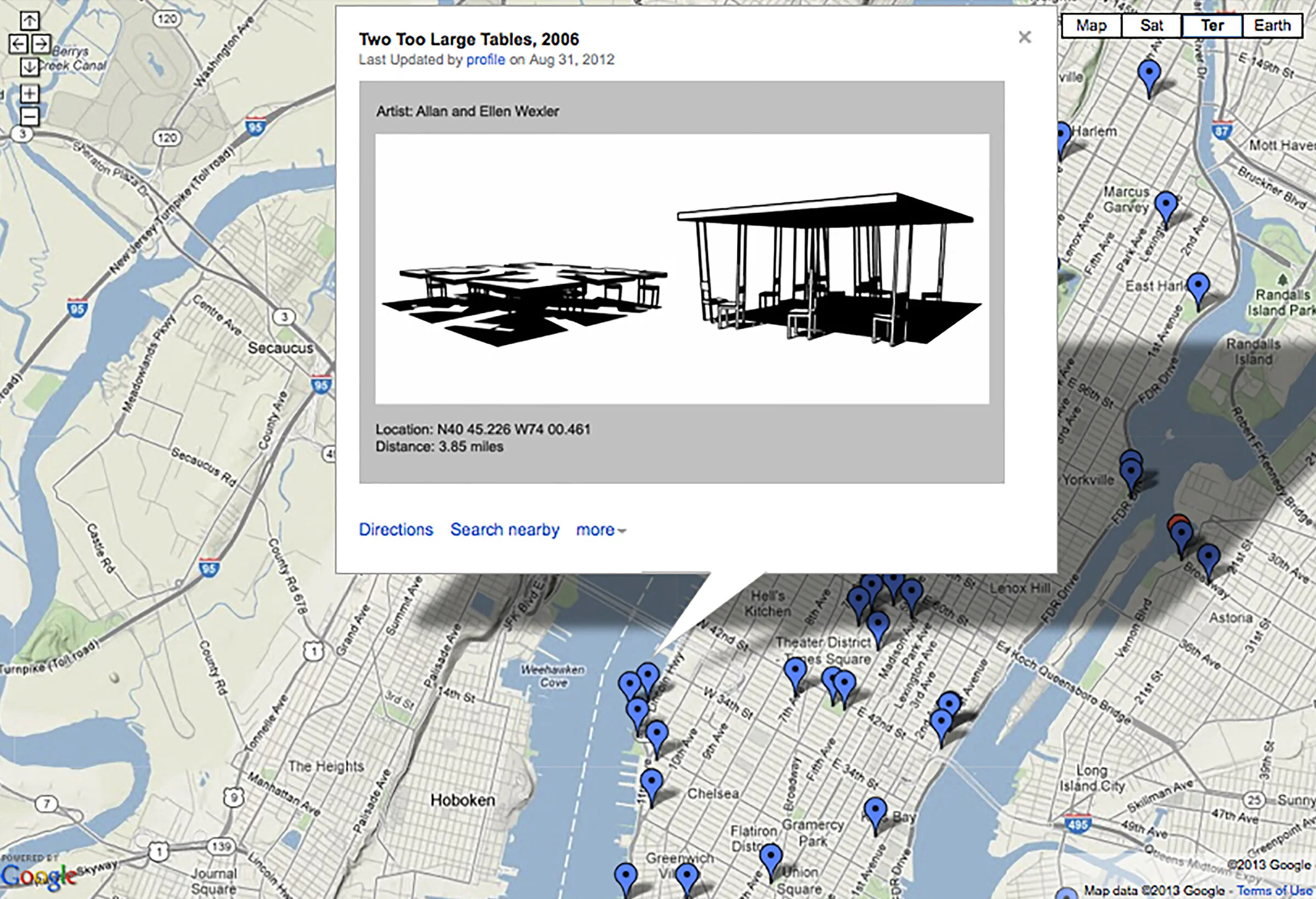Viewport: 1316px width, 899px height.
Task: Click the pan down arrow control
Action: pyautogui.click(x=30, y=67)
